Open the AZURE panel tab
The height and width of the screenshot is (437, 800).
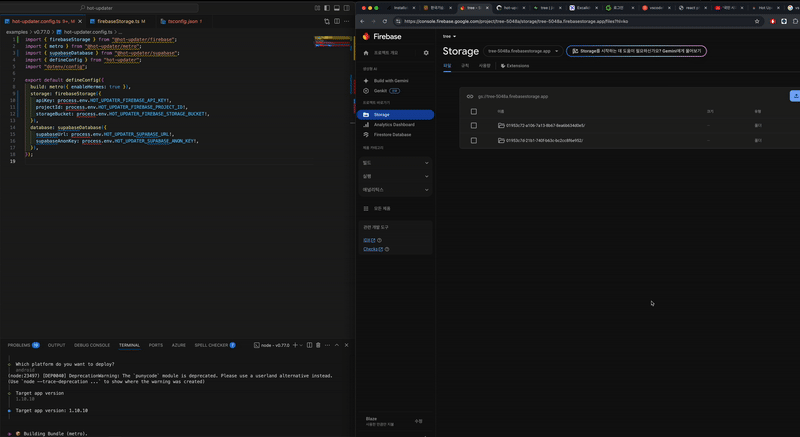pos(179,345)
